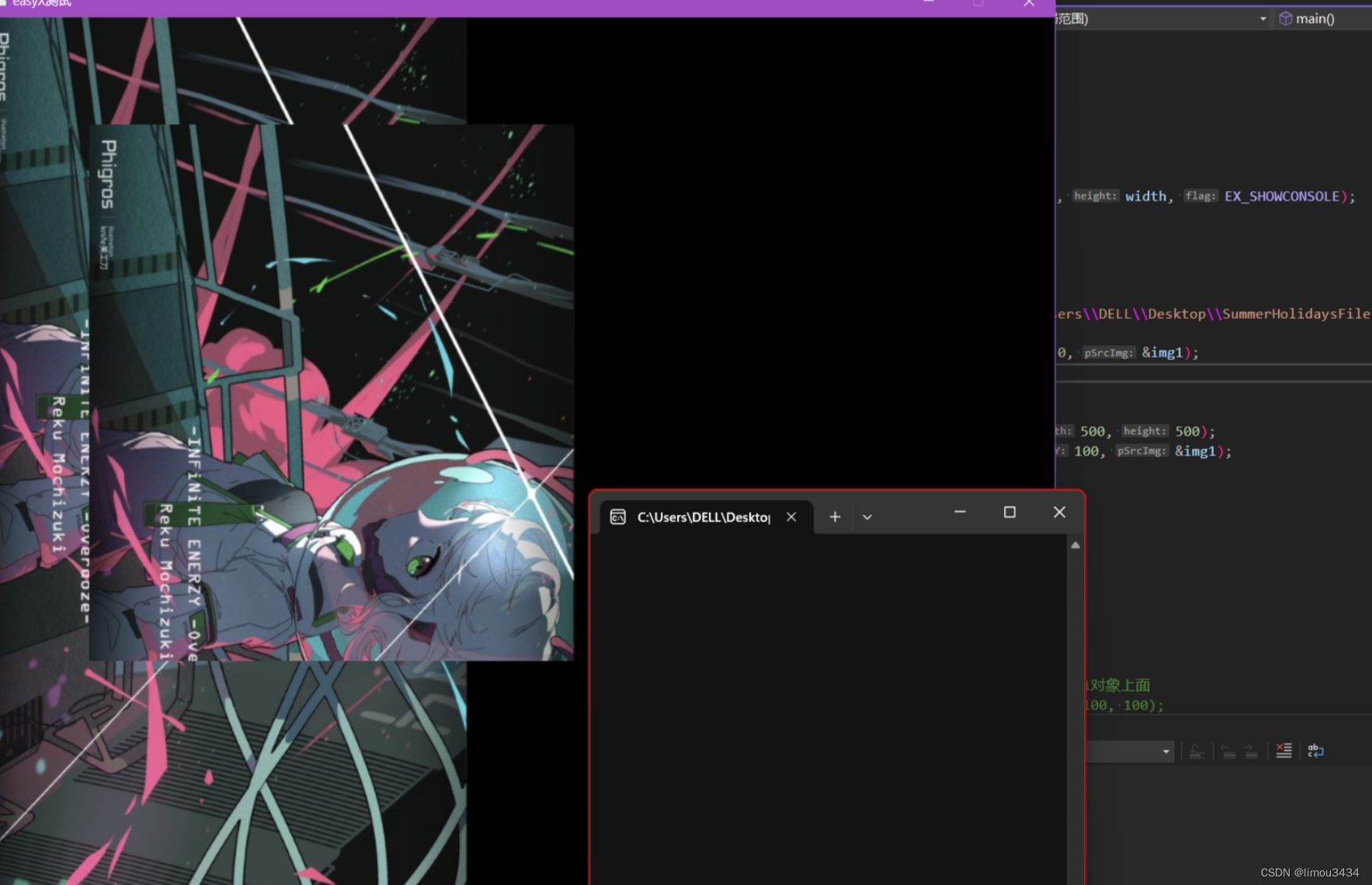The image size is (1372, 885).
Task: Click the overlaid Phigros image in easyX window
Action: (332, 392)
